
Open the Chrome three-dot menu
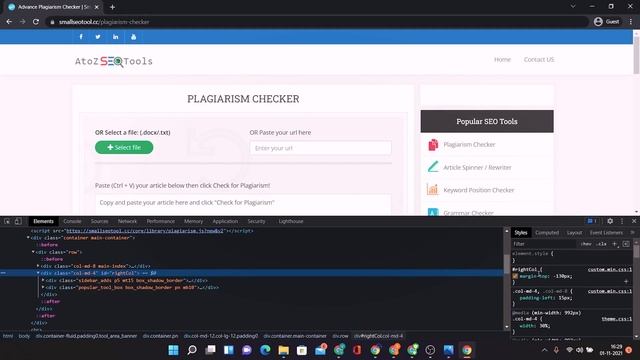point(631,22)
